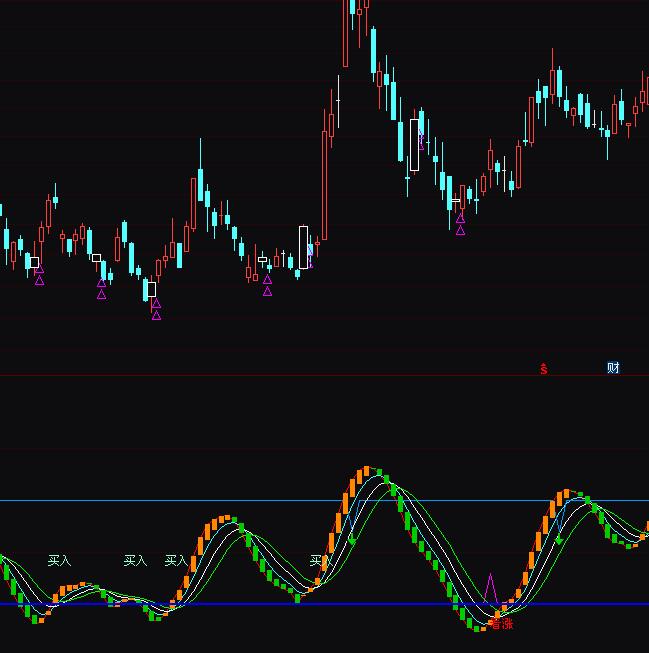Click the leftmost magenta triangle pair

(39, 274)
